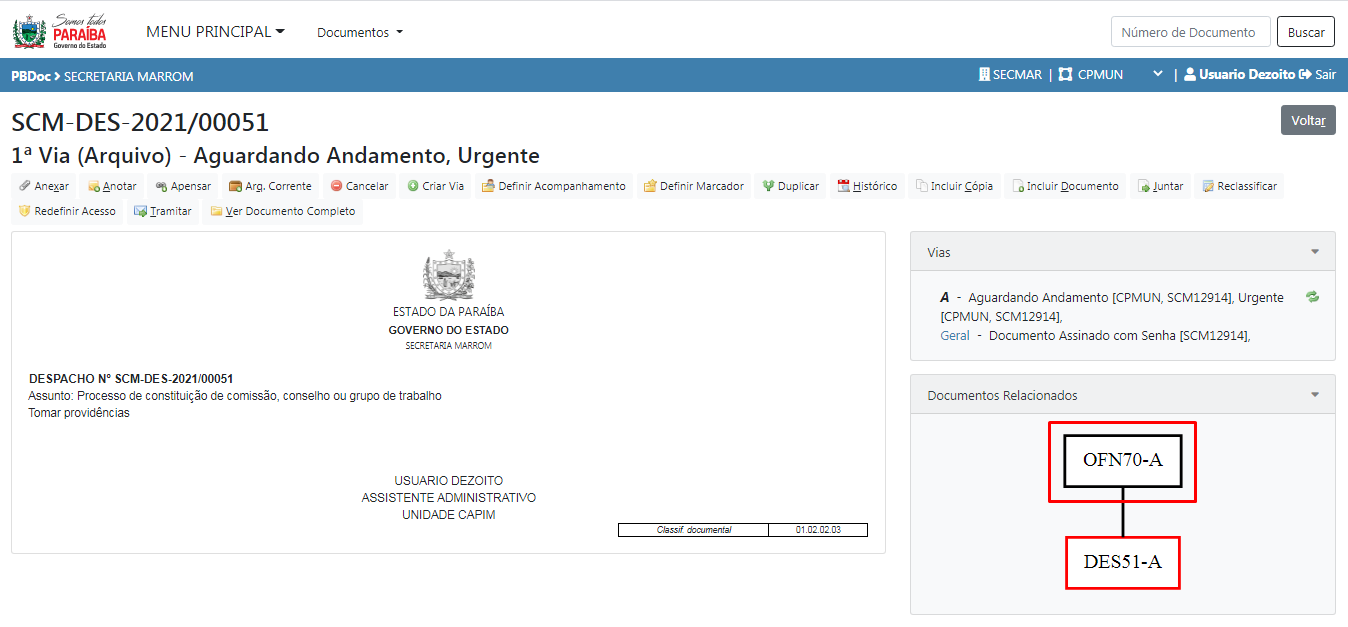Open Histórico calendar icon

[843, 186]
